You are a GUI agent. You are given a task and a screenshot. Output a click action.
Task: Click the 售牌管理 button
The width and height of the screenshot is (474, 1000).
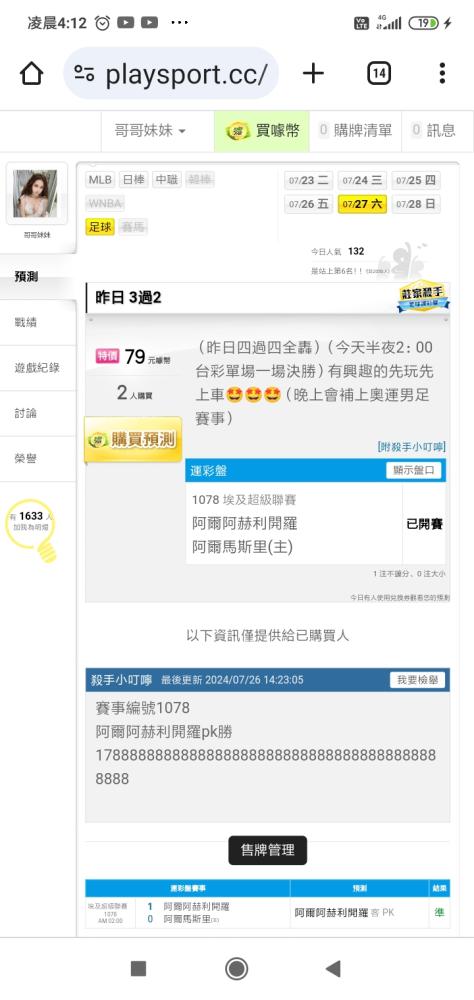point(268,850)
